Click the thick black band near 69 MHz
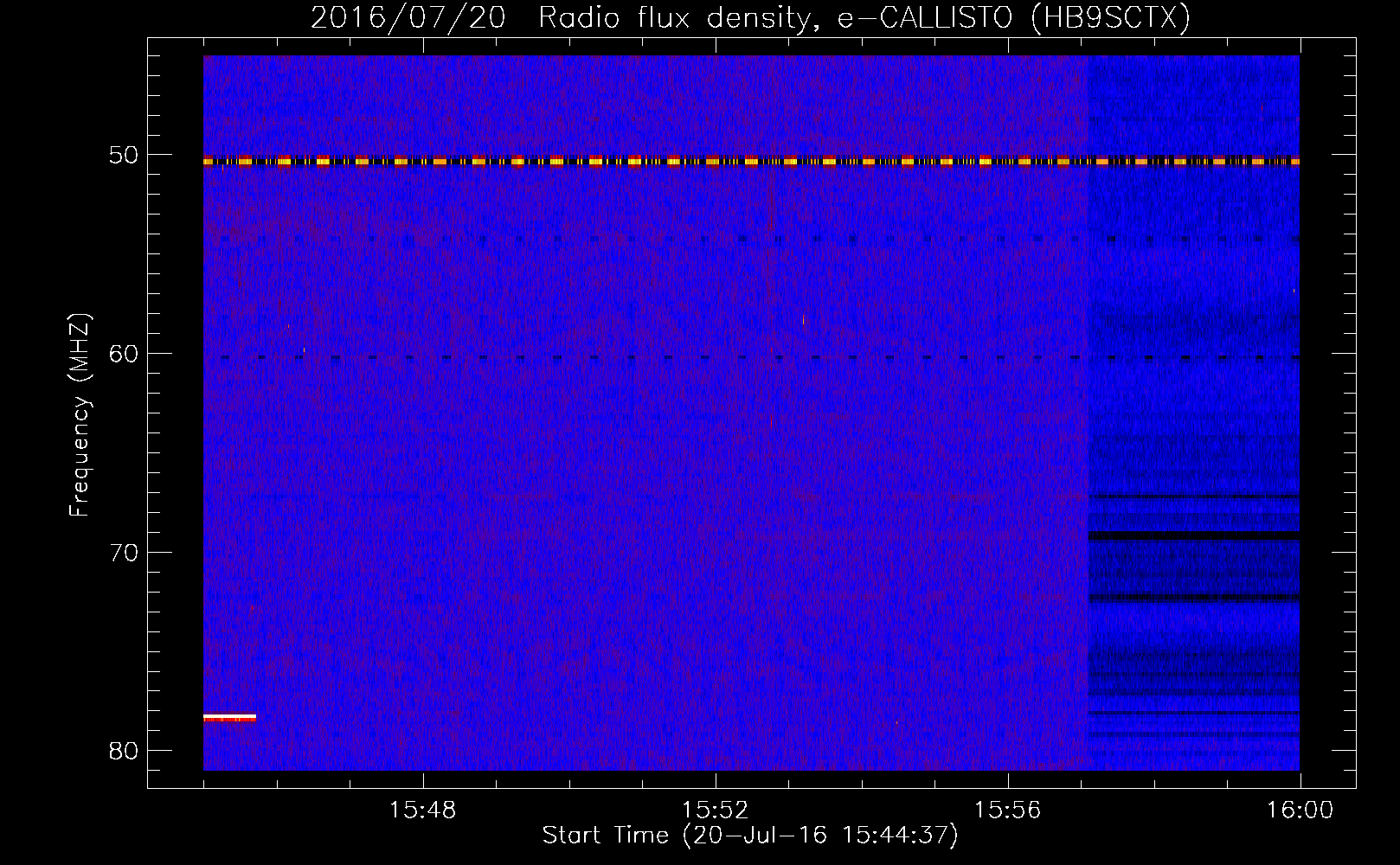This screenshot has width=1400, height=865. point(1193,535)
